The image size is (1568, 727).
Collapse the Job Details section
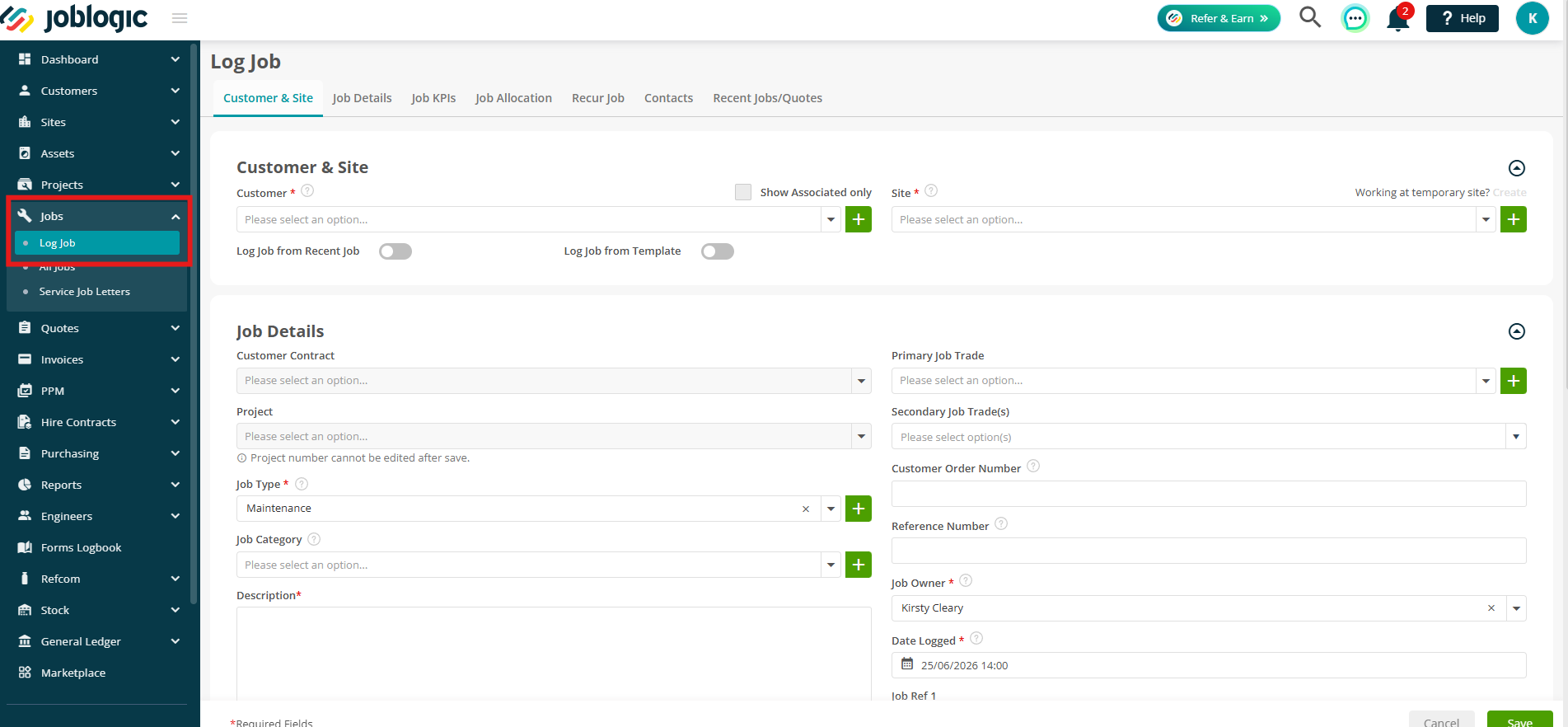(1517, 331)
